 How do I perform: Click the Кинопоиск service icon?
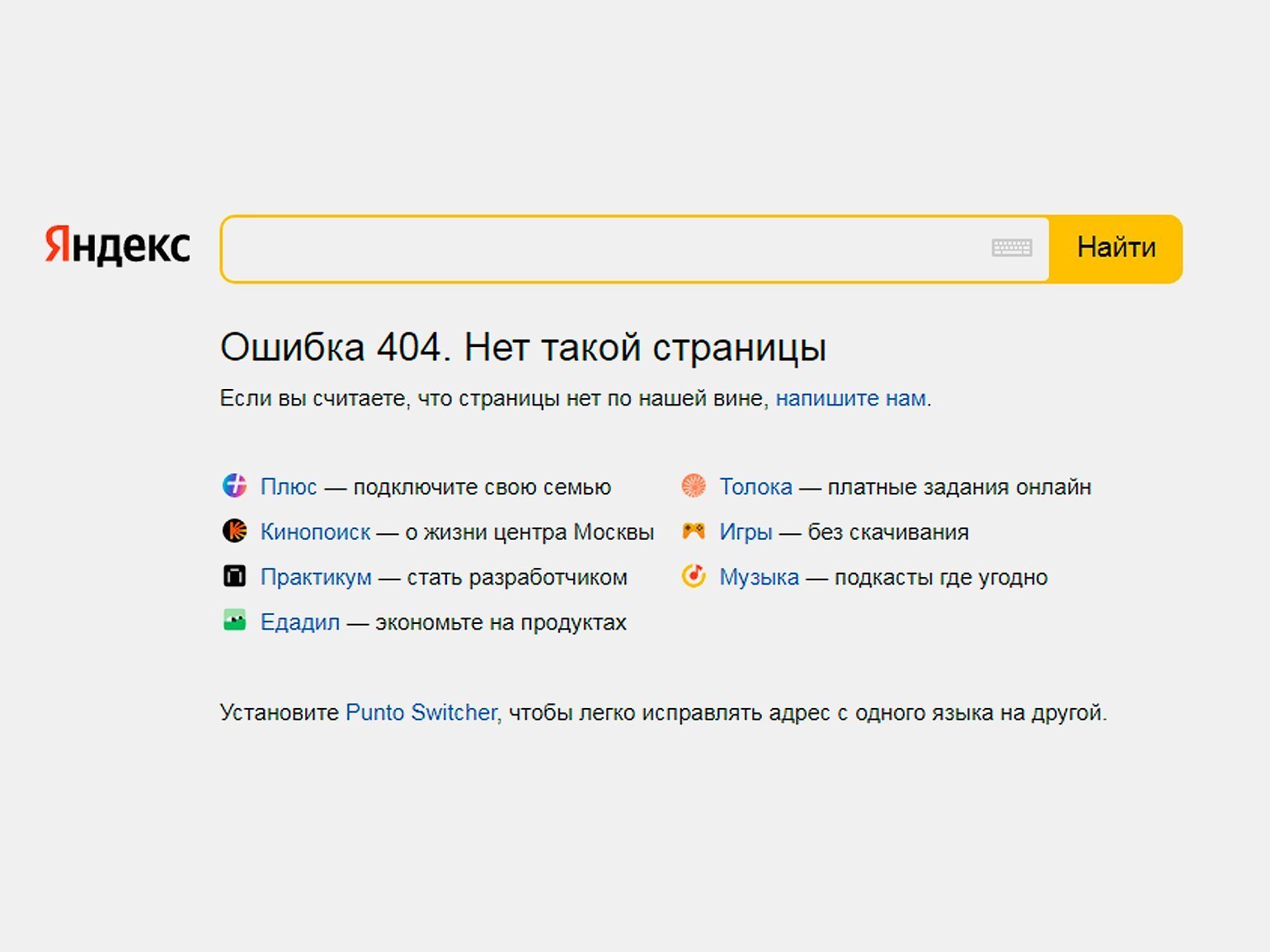click(235, 531)
